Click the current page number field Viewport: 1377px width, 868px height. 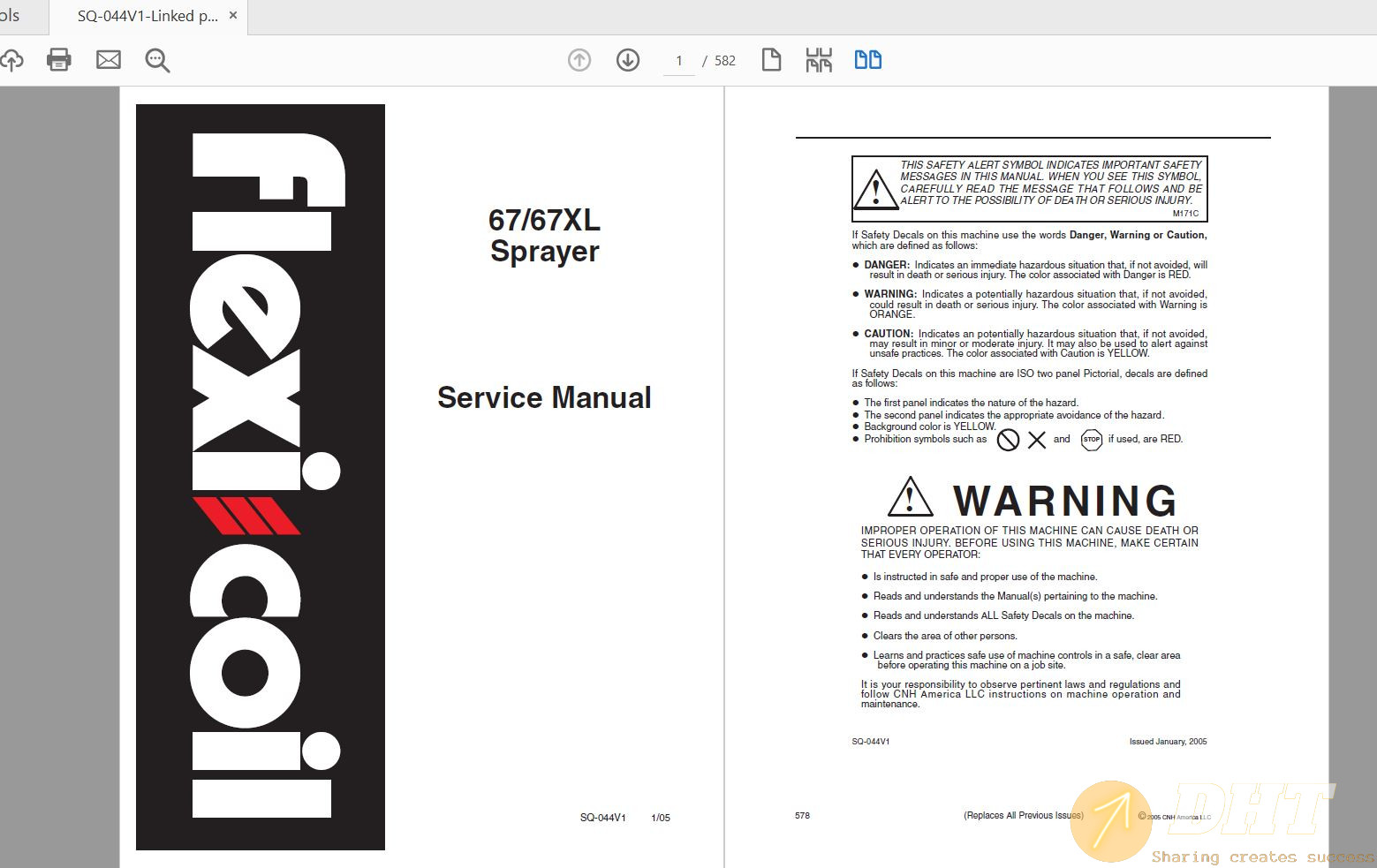point(678,61)
